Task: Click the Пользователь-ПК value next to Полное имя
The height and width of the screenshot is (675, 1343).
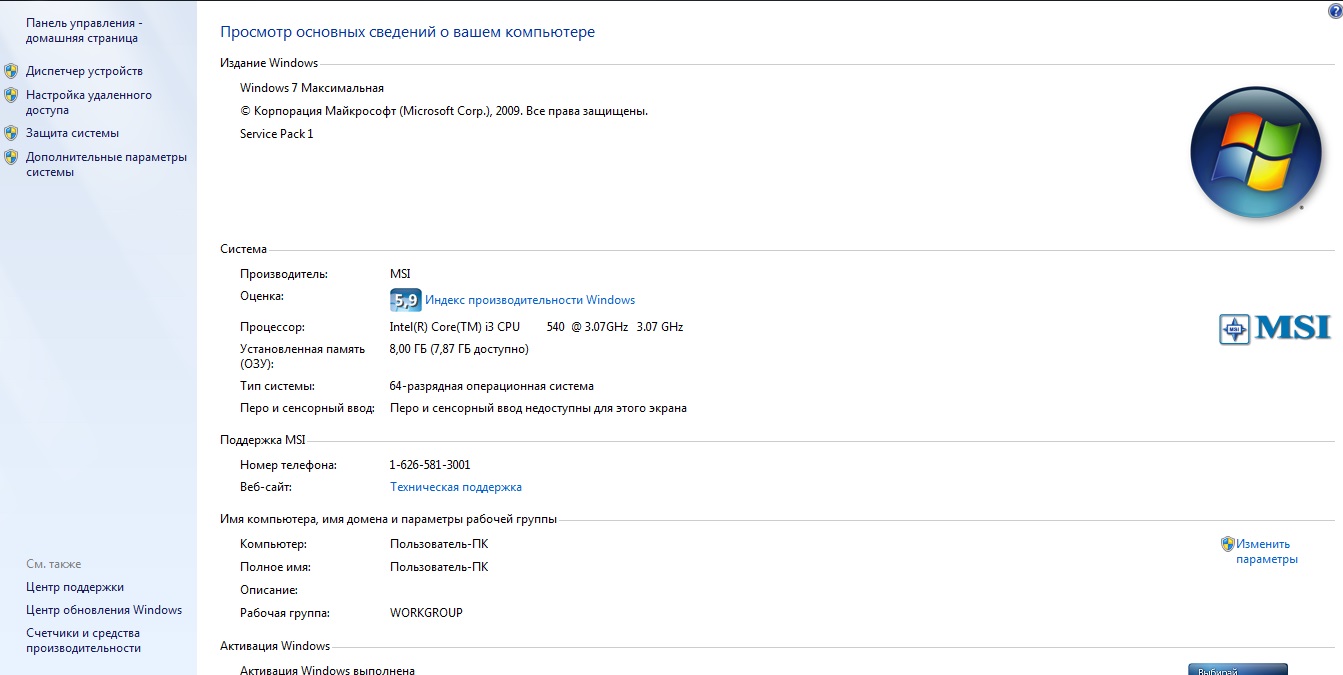Action: tap(439, 567)
